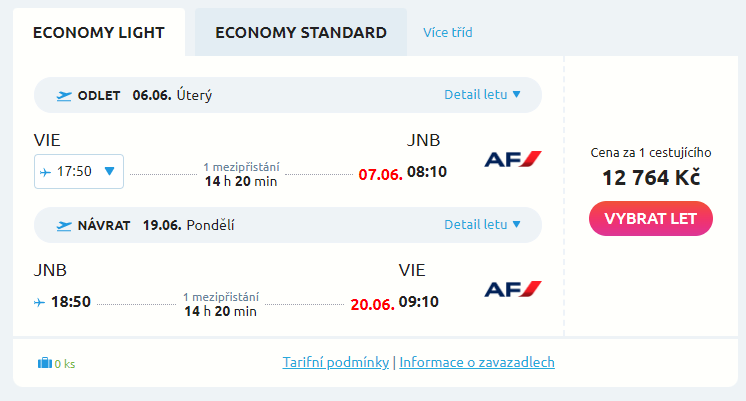Viewport: 746px width, 401px height.
Task: Click the plane icon inside the 17:50 selector
Action: click(x=45, y=171)
